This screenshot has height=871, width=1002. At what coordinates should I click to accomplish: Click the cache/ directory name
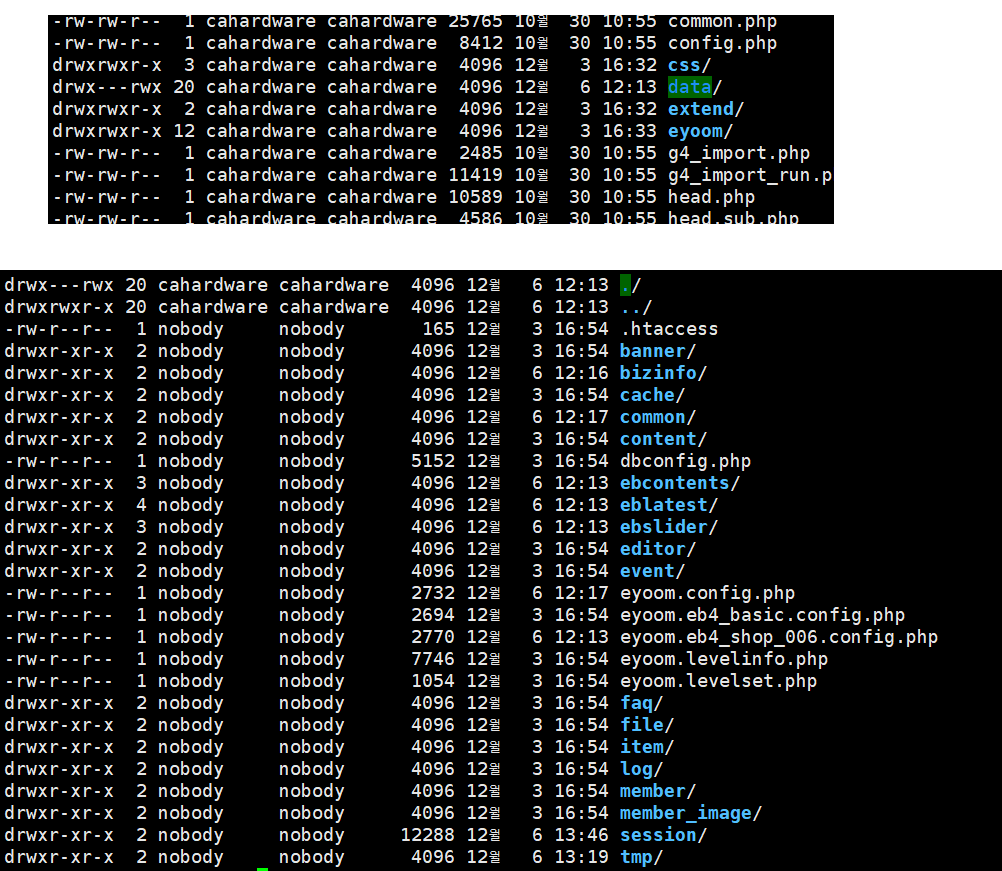pos(652,395)
